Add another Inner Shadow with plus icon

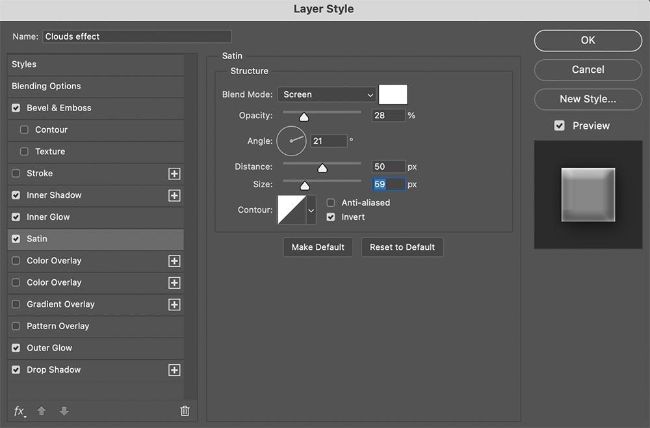pos(174,195)
